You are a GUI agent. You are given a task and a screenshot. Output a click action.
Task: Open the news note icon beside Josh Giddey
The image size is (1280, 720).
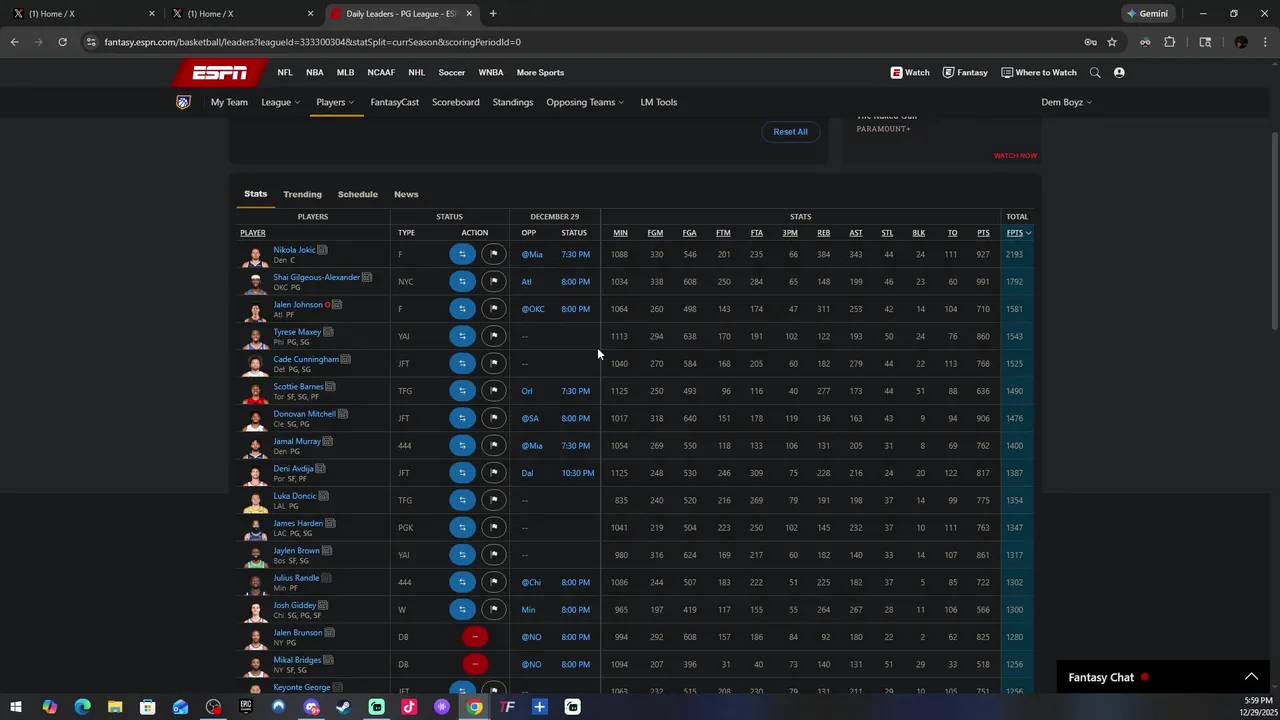(323, 605)
